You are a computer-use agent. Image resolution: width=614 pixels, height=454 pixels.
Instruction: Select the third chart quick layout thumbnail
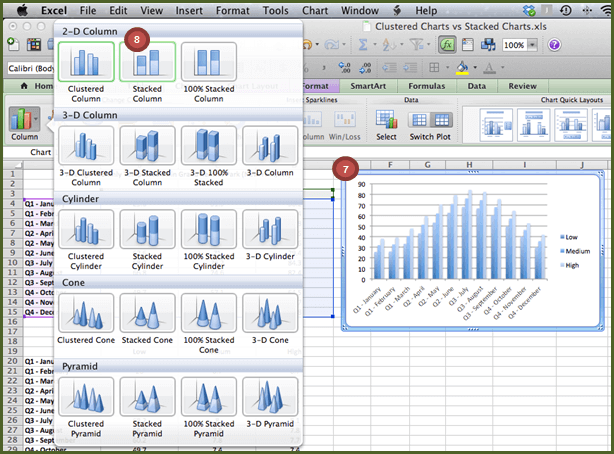[571, 125]
